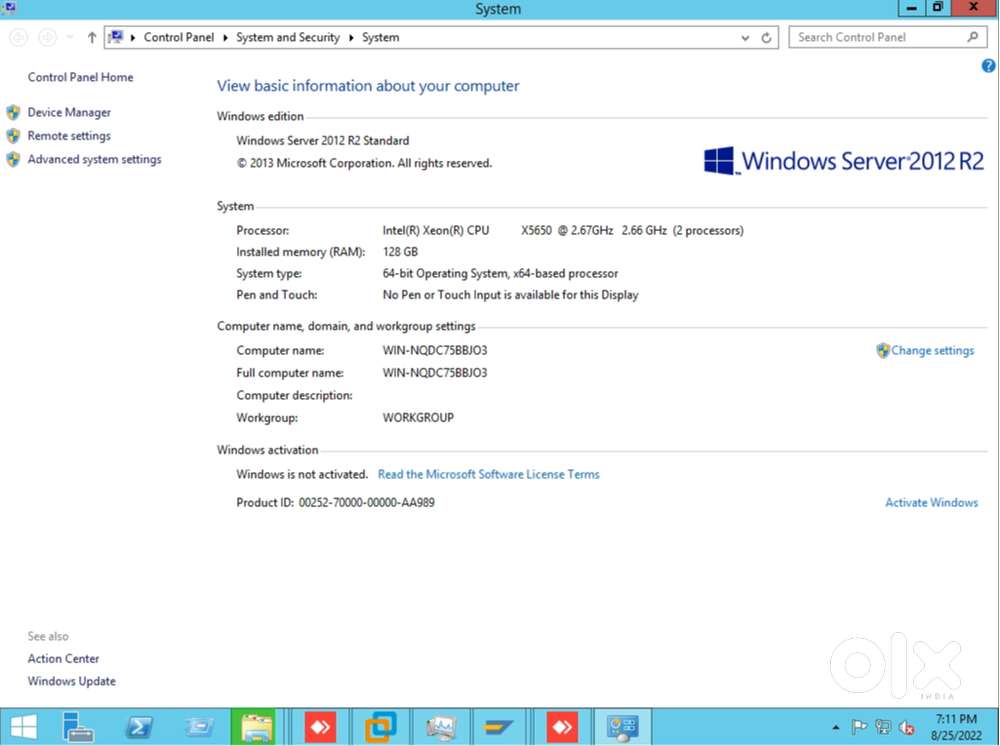The height and width of the screenshot is (746, 1000).
Task: Click the Windows Start button
Action: tap(22, 727)
